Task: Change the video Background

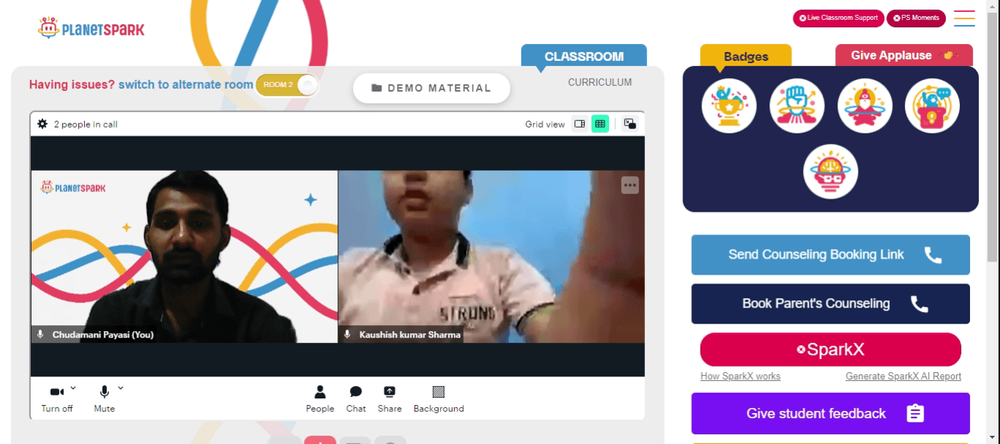Action: [x=439, y=399]
